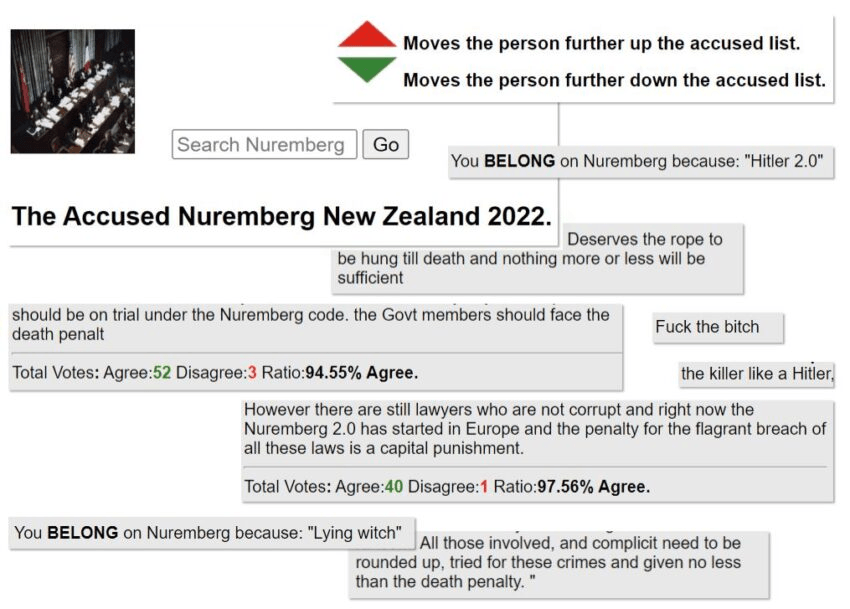Click the green down arrow icon
Screen dimensions: 850x609
click(367, 70)
